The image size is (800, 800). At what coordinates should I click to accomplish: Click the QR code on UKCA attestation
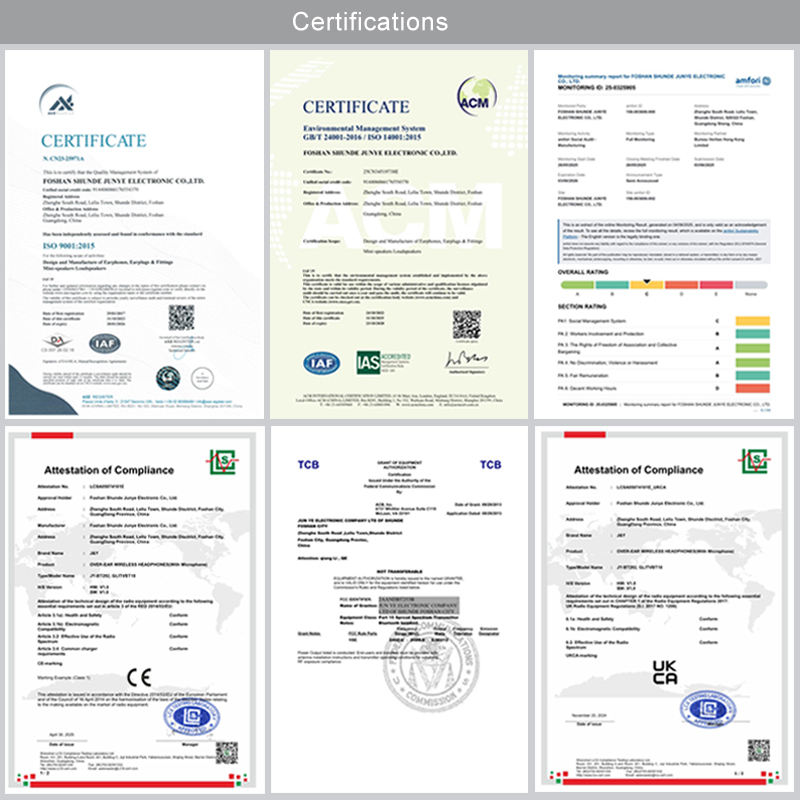(759, 751)
